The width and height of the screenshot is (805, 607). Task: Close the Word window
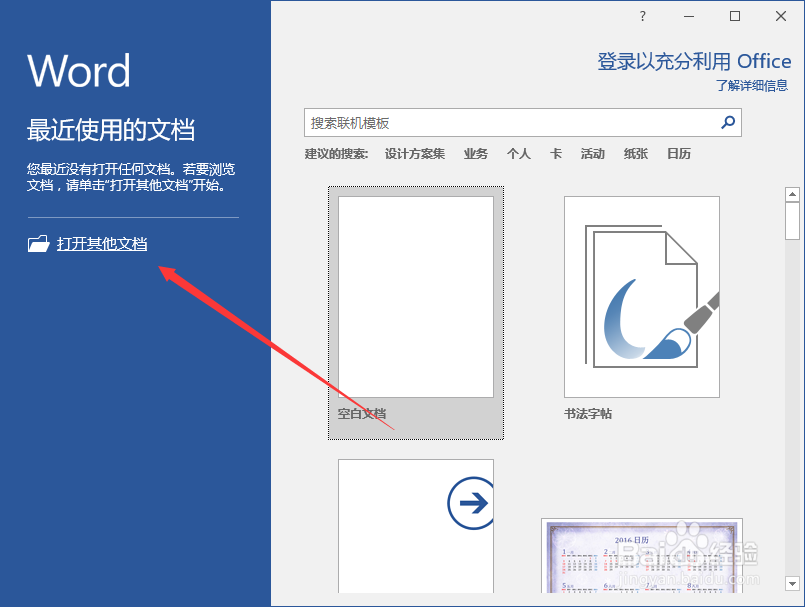pyautogui.click(x=781, y=16)
